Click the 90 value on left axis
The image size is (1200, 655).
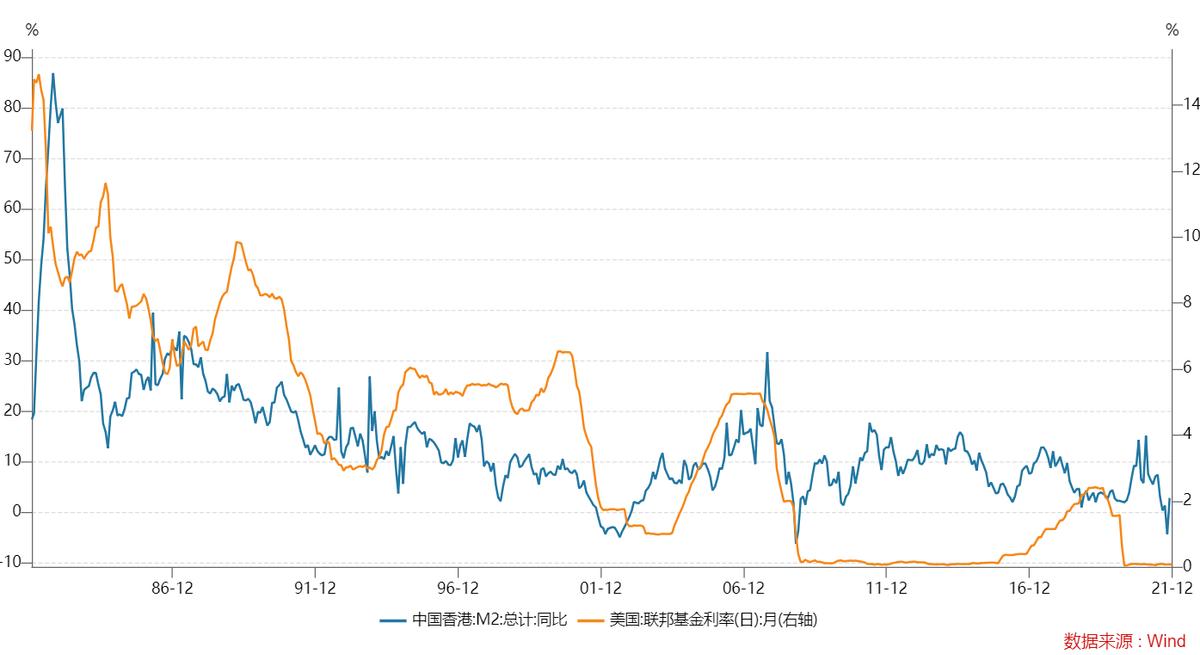(x=13, y=56)
